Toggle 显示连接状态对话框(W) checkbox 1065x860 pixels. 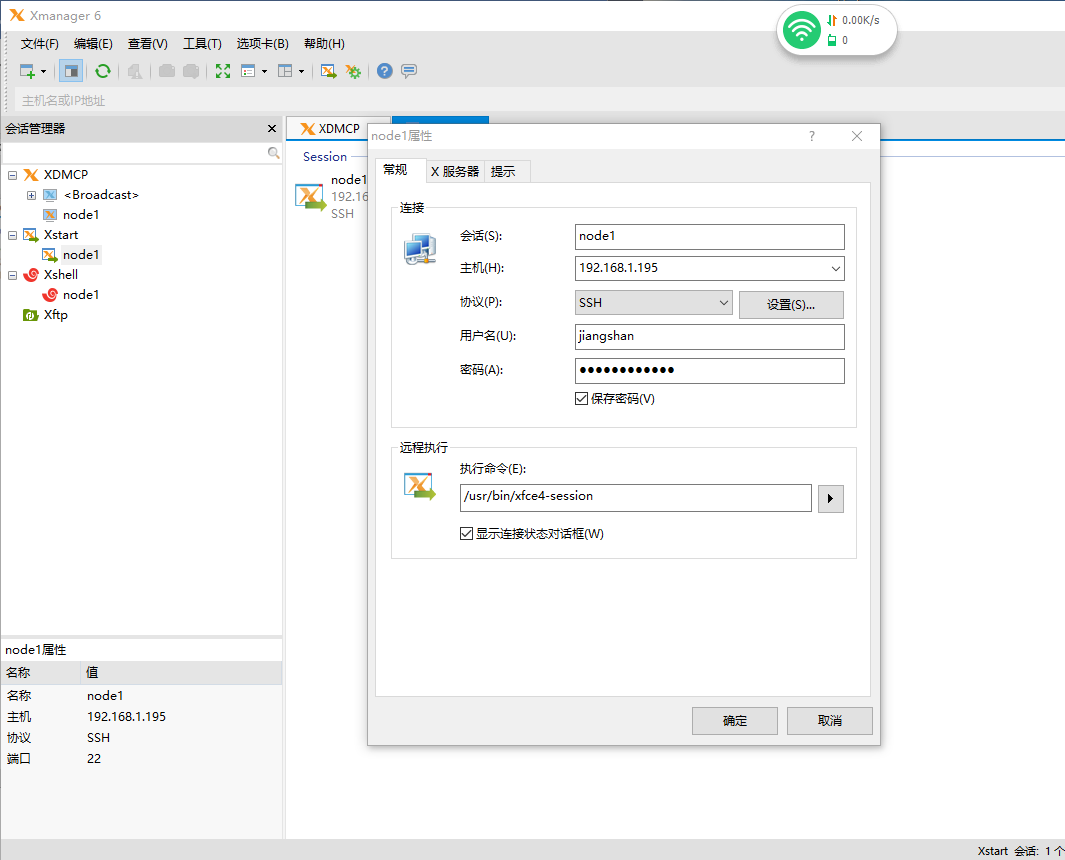[x=467, y=534]
